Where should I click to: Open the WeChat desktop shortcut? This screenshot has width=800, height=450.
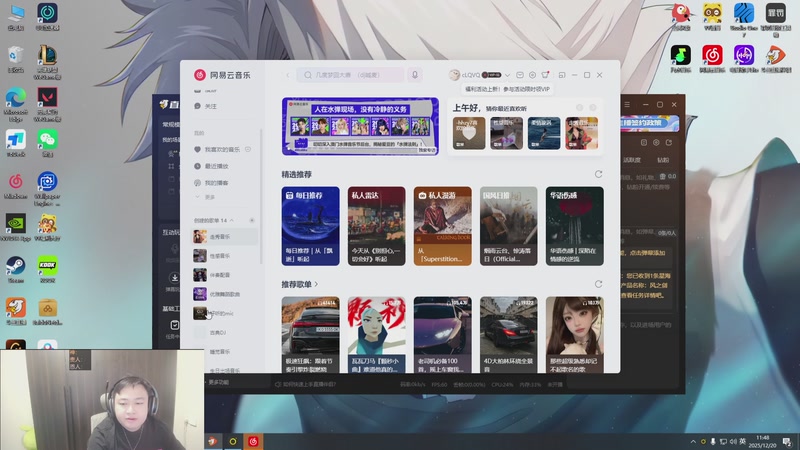coord(47,143)
